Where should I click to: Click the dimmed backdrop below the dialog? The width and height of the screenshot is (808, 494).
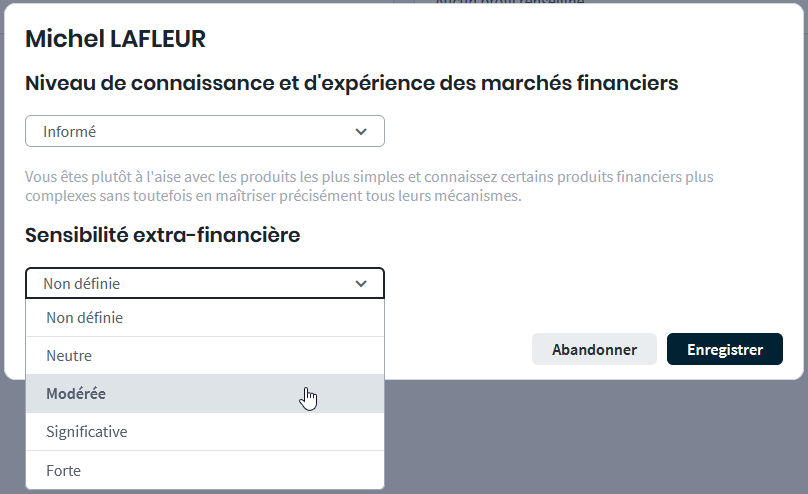(600, 440)
